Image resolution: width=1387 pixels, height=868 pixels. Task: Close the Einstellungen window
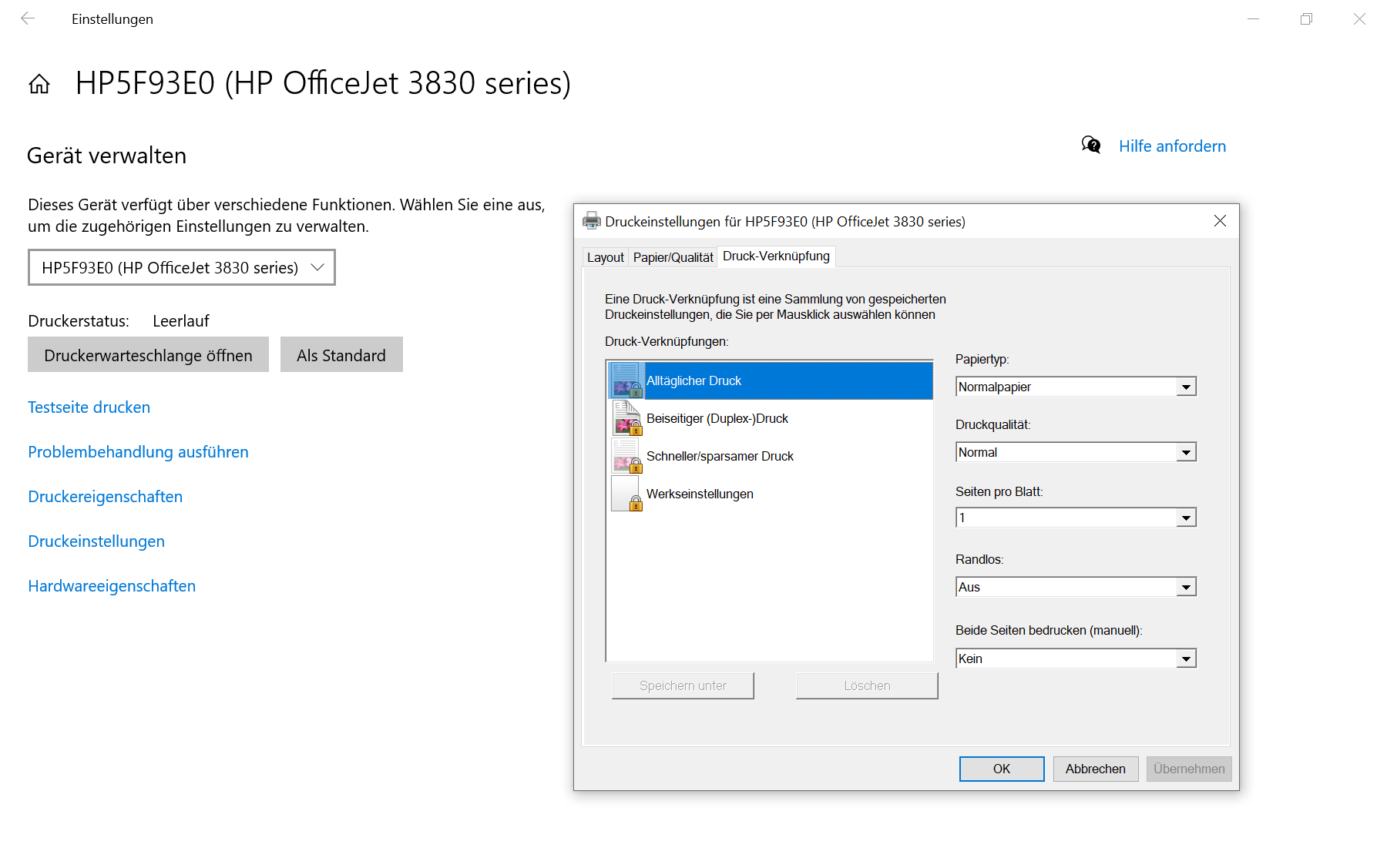[1359, 19]
